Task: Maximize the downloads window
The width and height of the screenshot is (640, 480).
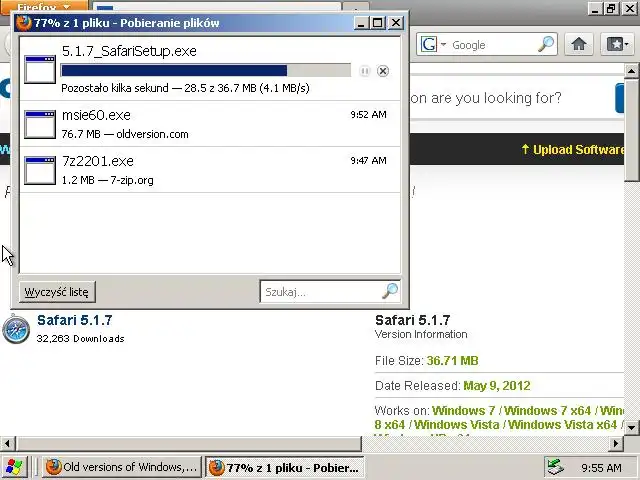Action: [378, 23]
